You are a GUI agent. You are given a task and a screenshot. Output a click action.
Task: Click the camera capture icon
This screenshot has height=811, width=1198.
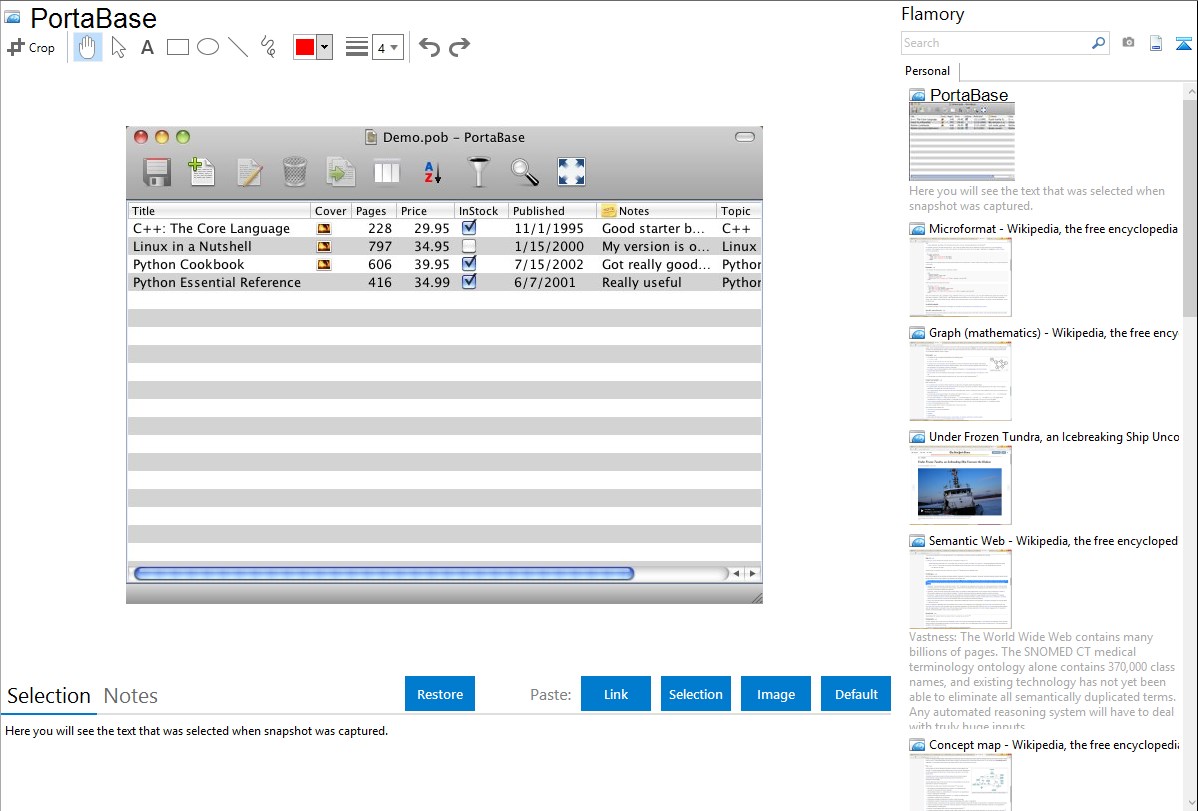point(1128,43)
